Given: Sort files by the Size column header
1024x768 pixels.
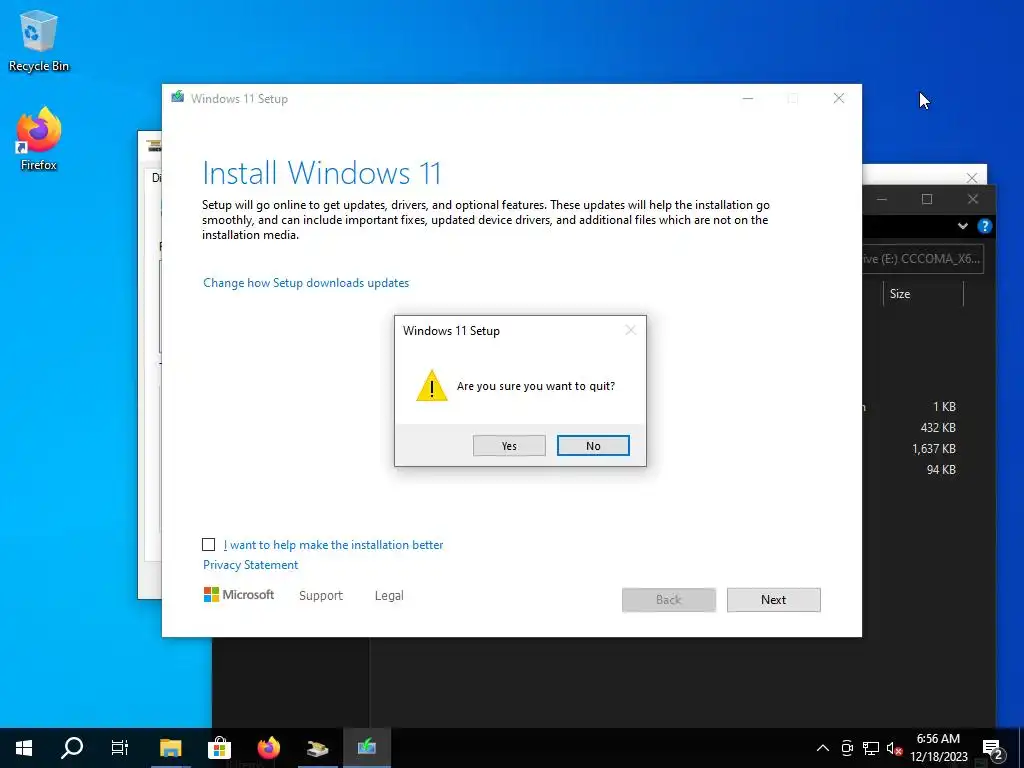Looking at the screenshot, I should point(923,294).
